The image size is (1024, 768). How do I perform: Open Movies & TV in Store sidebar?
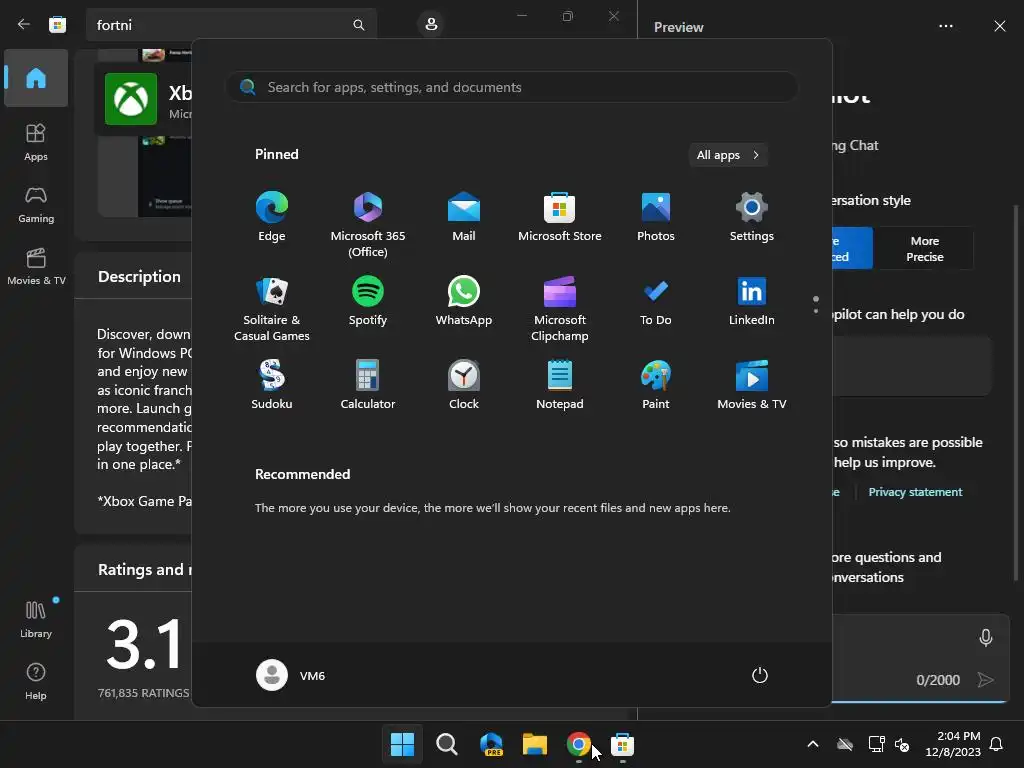tap(36, 266)
